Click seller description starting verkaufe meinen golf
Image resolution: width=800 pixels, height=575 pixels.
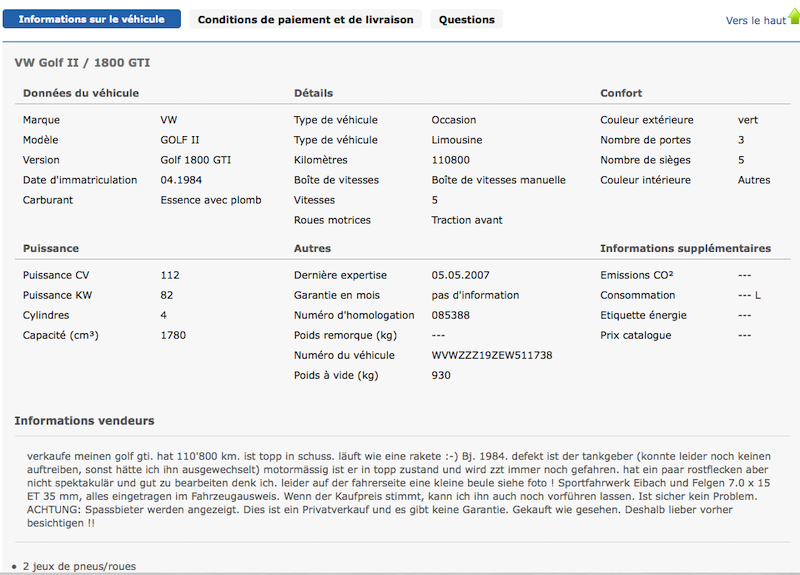coord(399,489)
